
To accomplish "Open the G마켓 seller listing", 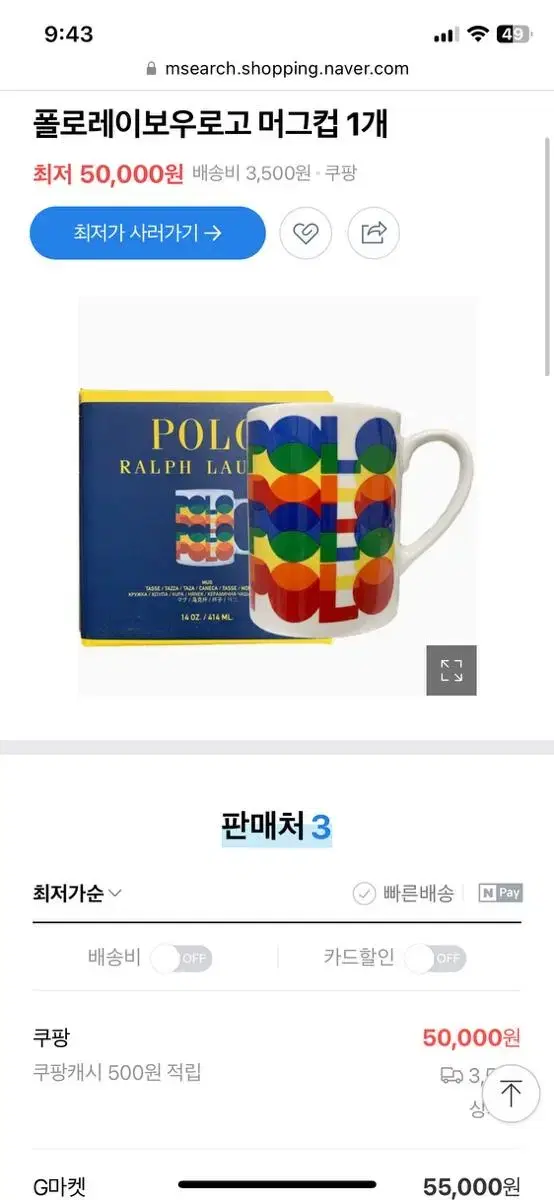I will pos(277,1180).
